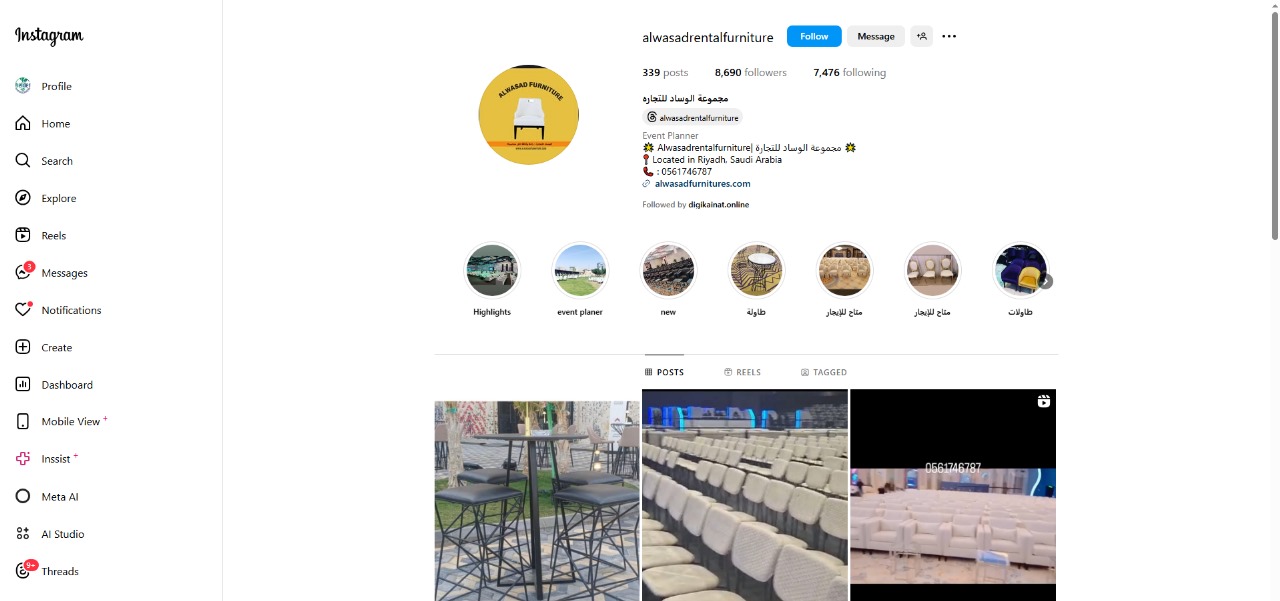Open Notifications heart icon
This screenshot has height=601, width=1280.
23,310
